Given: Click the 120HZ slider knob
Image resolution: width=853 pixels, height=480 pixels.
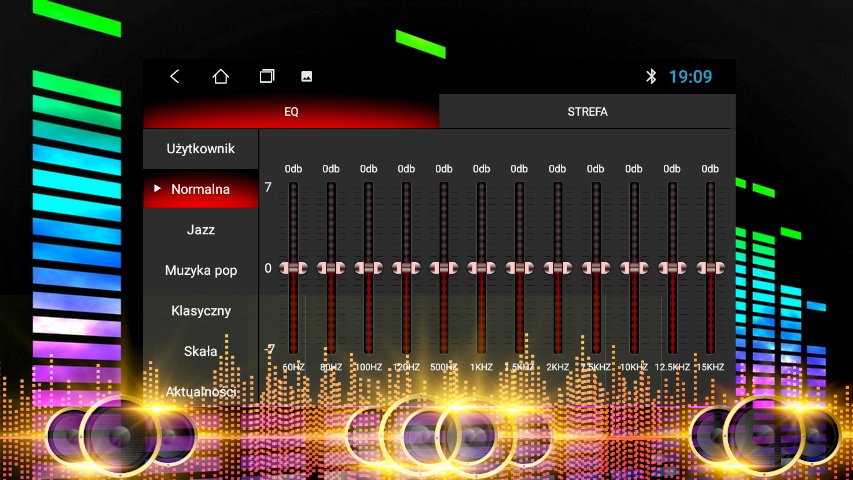Looking at the screenshot, I should (406, 268).
